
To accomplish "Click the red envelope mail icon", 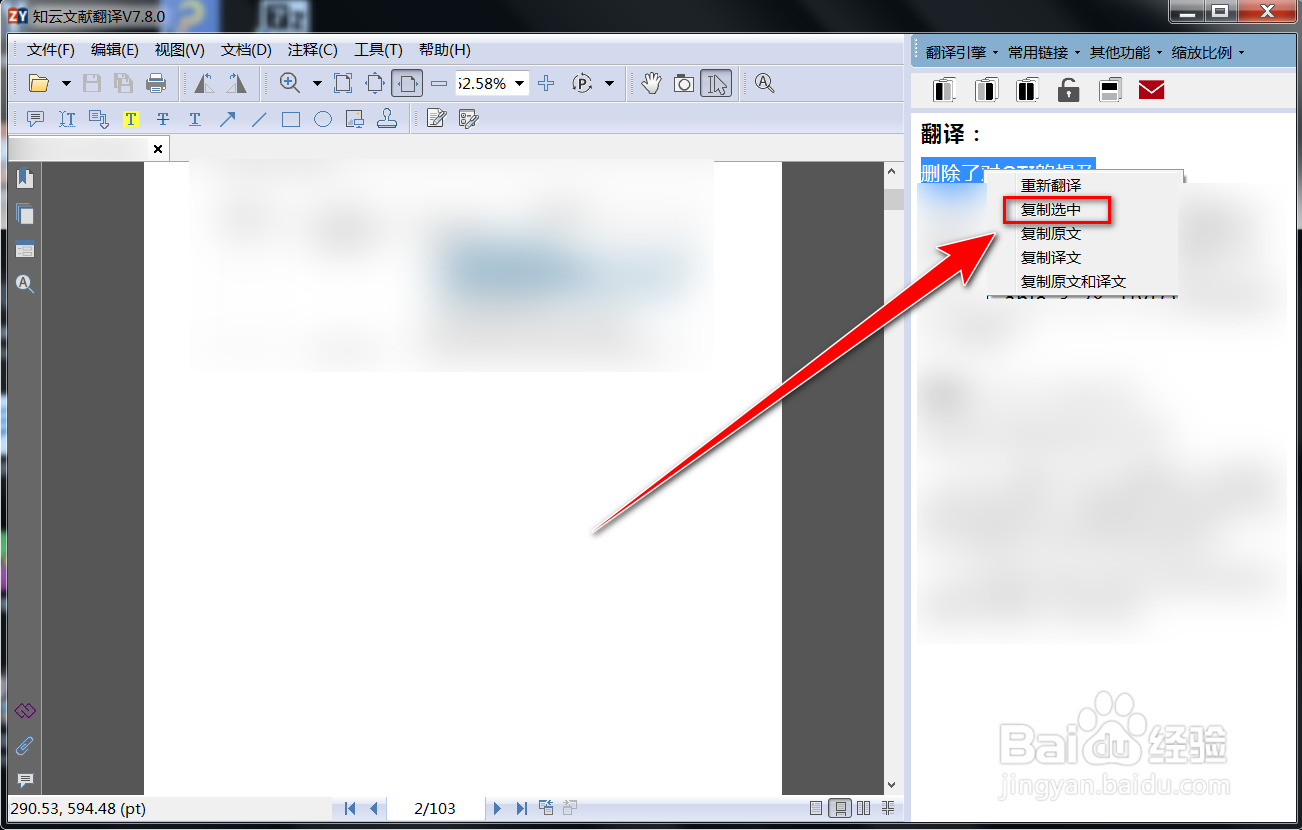I will click(x=1152, y=90).
